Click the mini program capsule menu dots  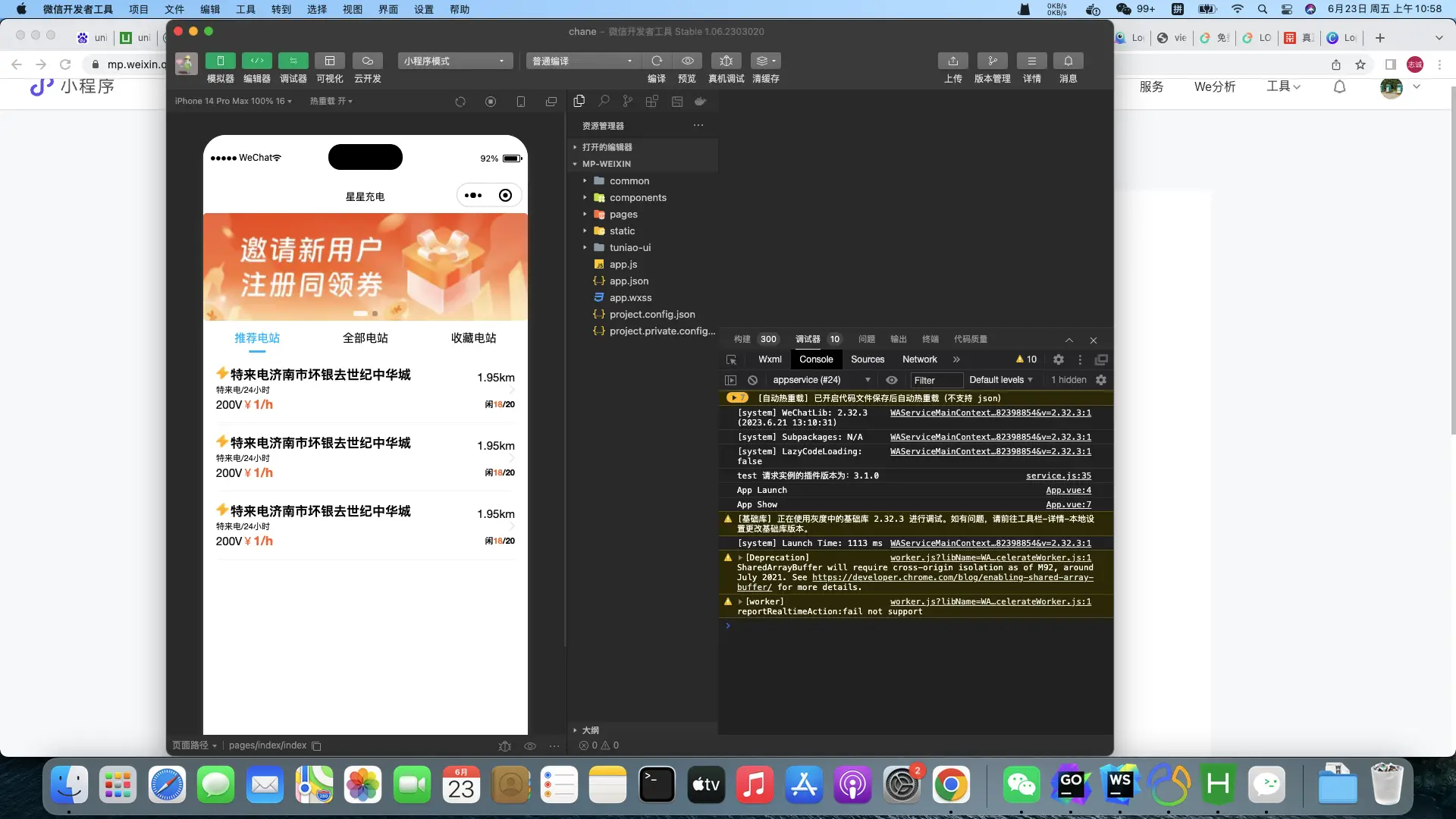[x=473, y=196]
